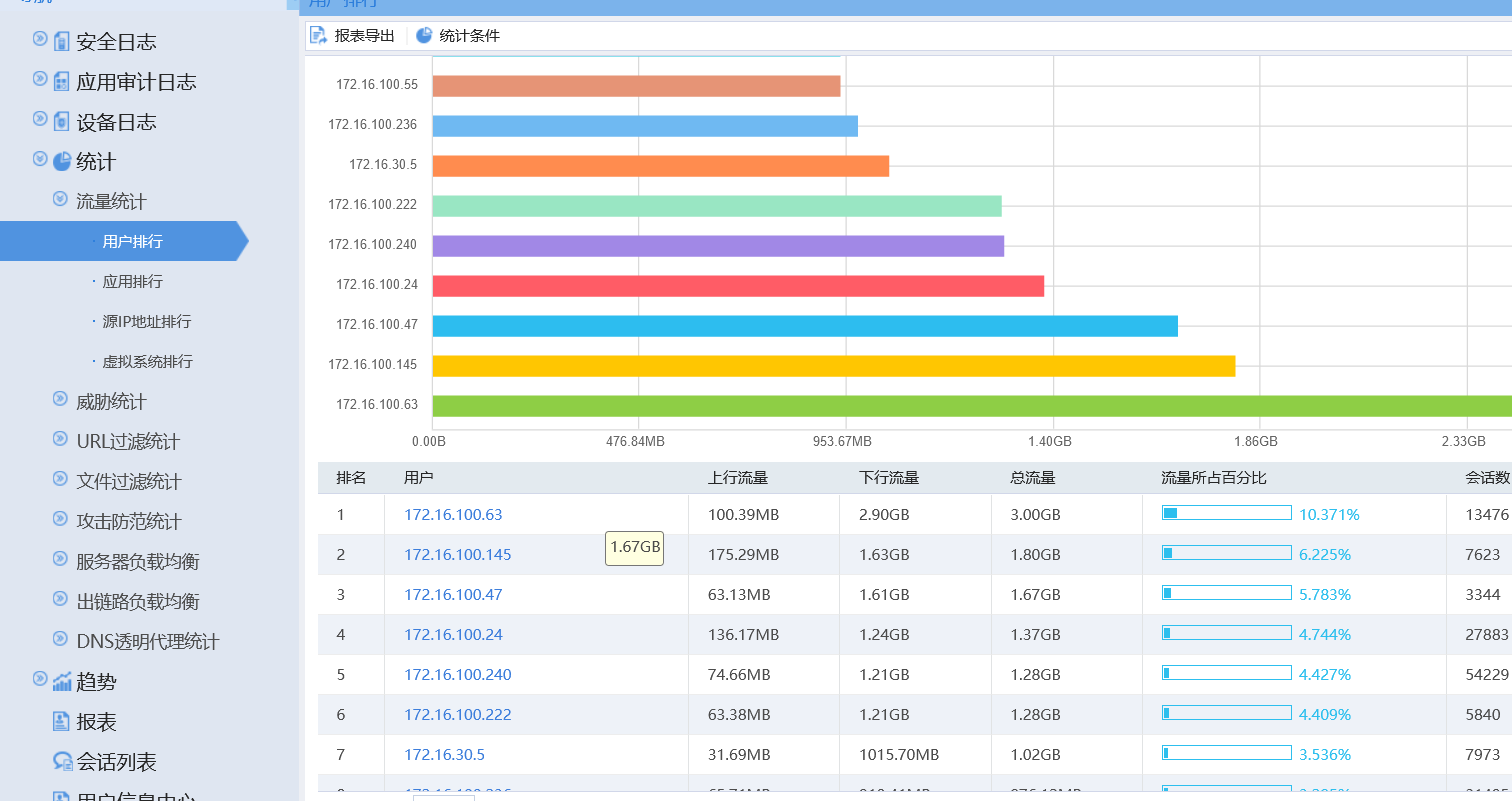Click the yellow bar for 172.16.100.145
Image resolution: width=1512 pixels, height=801 pixels.
point(833,366)
